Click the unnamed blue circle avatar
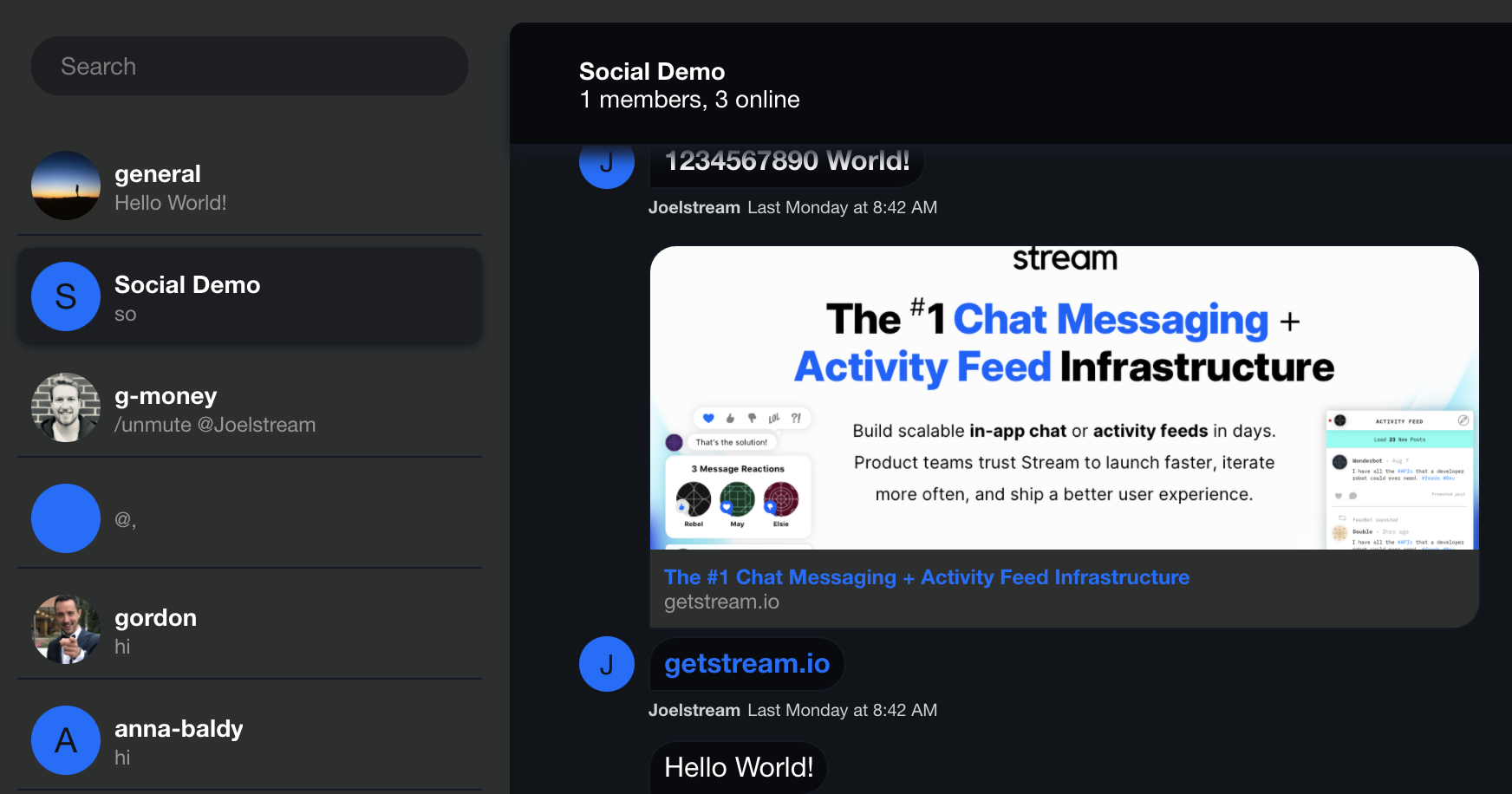 click(66, 518)
